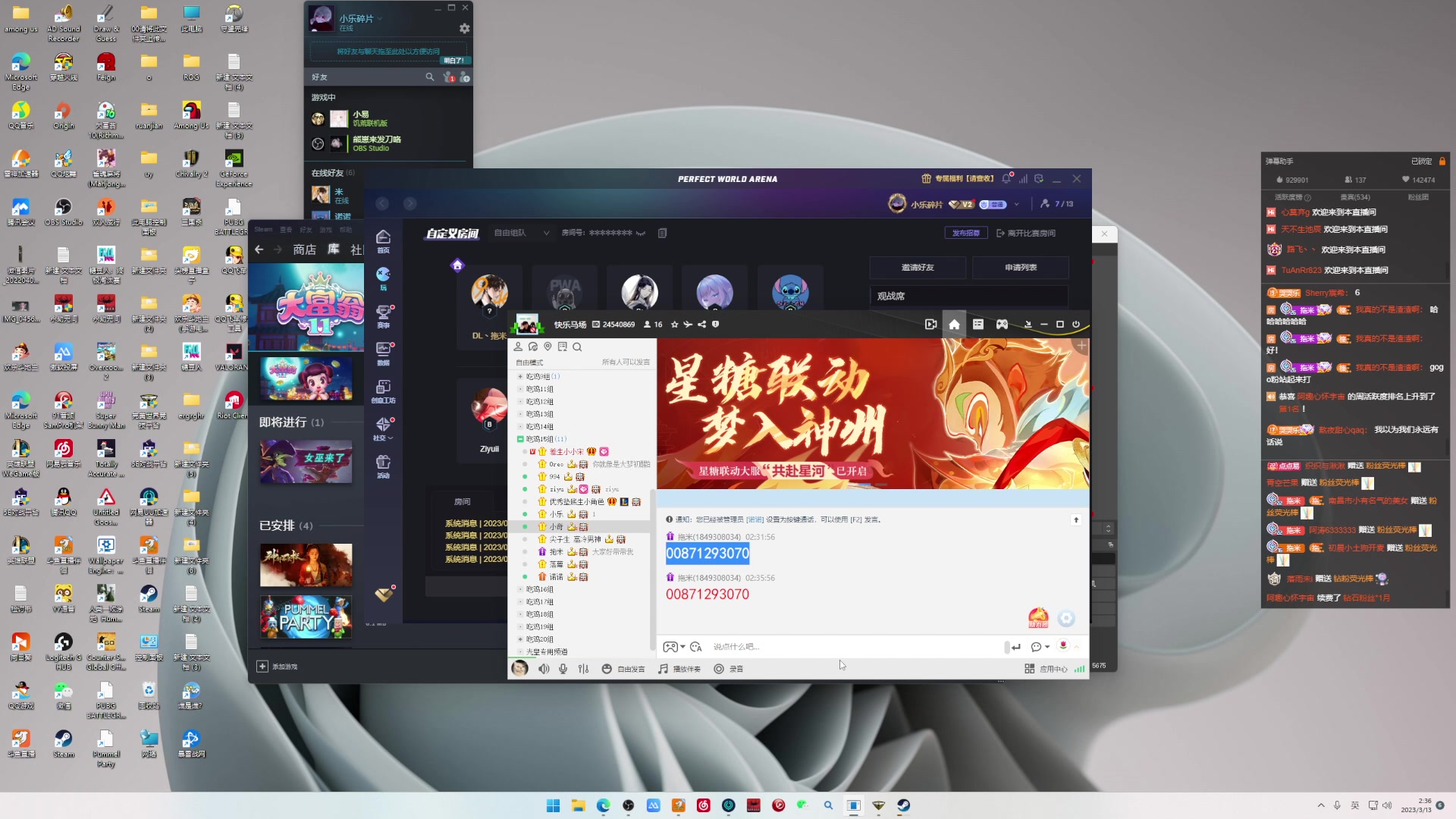Open the 粉丝团 tab in 弹幕助手
This screenshot has width=1456, height=819.
click(x=1418, y=197)
